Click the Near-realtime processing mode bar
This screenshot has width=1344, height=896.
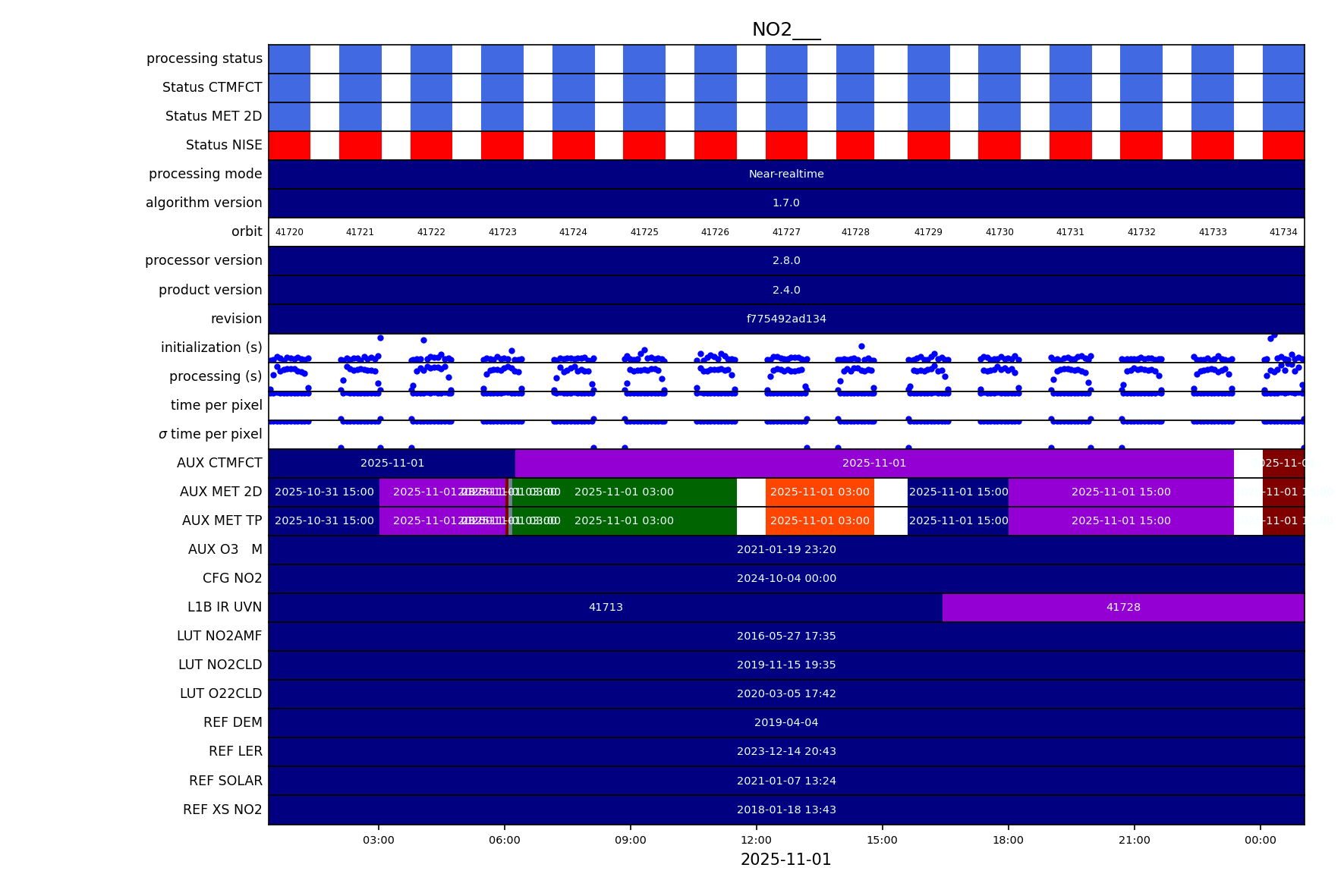pos(786,174)
